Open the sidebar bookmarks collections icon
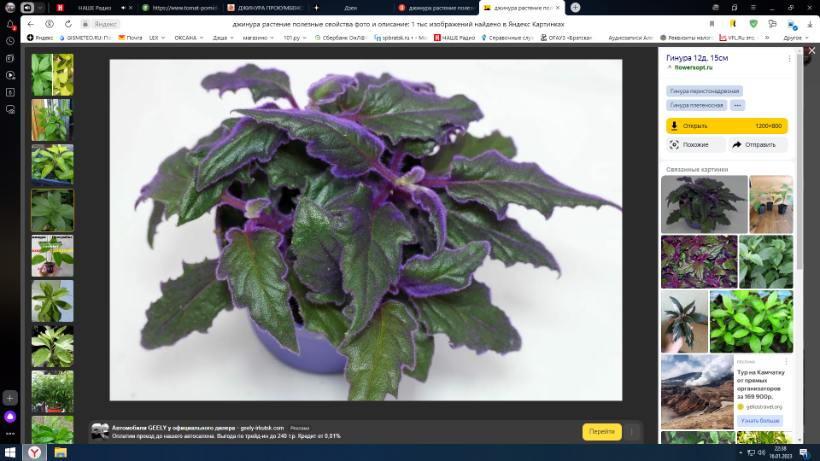This screenshot has height=461, width=820. (x=10, y=58)
